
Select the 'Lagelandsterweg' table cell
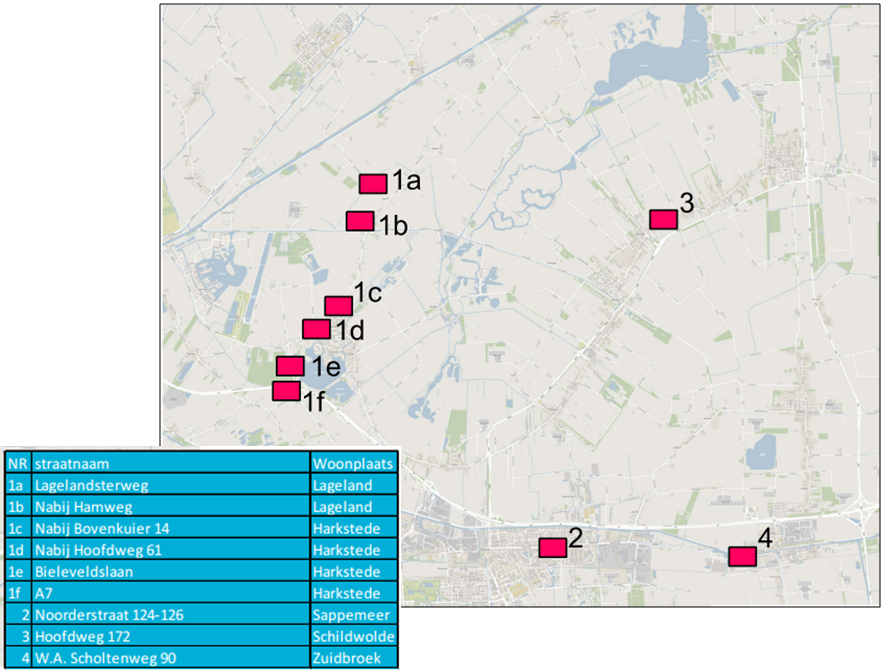[171, 485]
